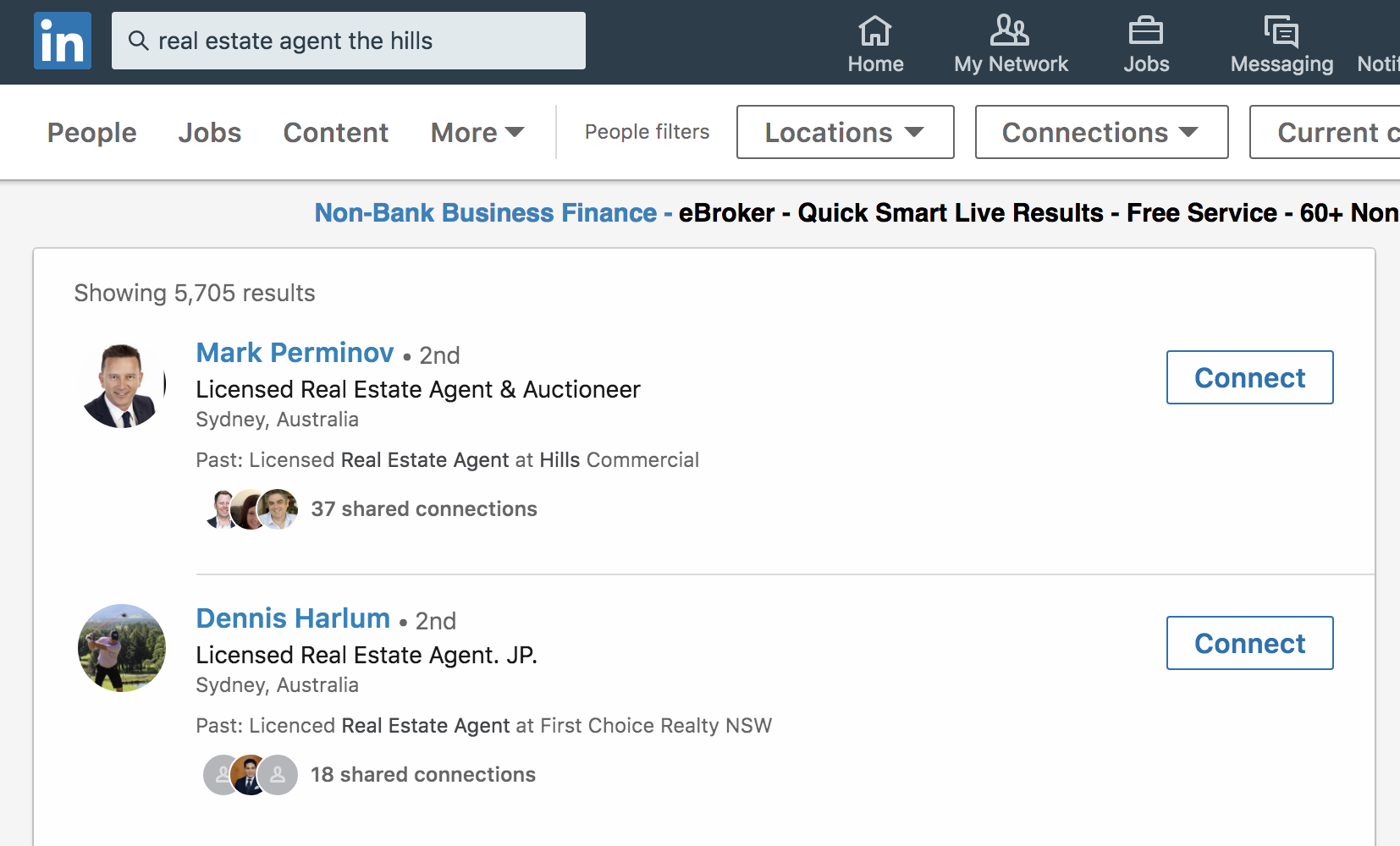The image size is (1400, 846).
Task: Open Mark Perminov's profile name link
Action: pos(295,353)
